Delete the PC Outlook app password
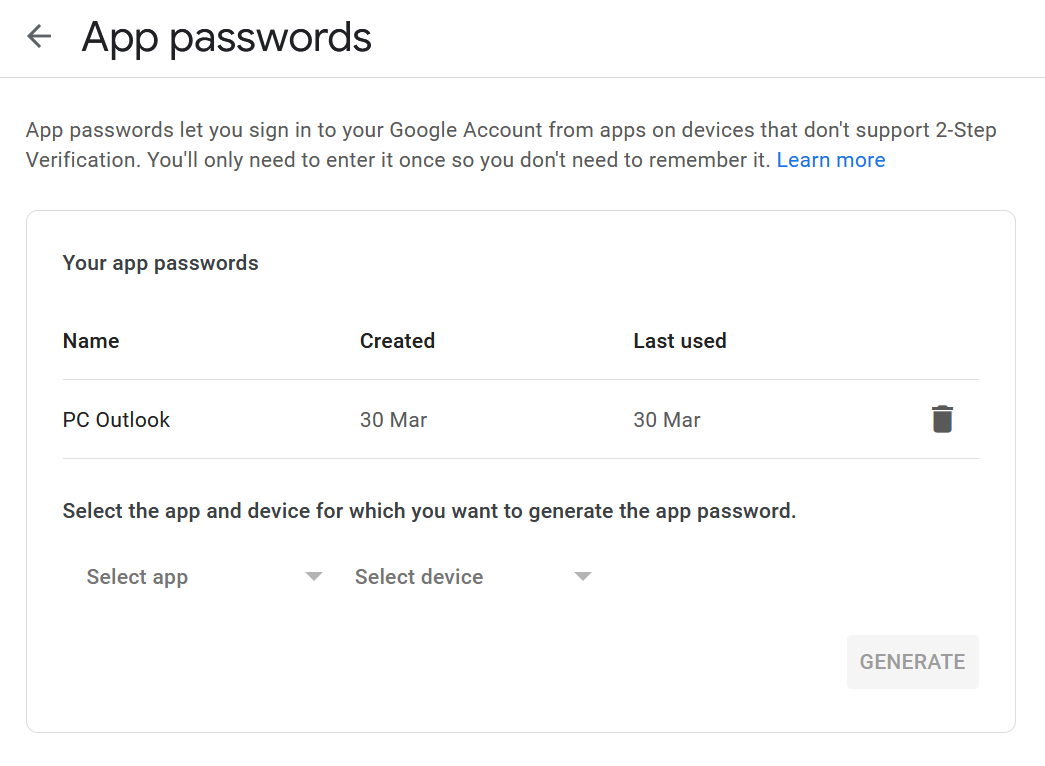 point(940,419)
